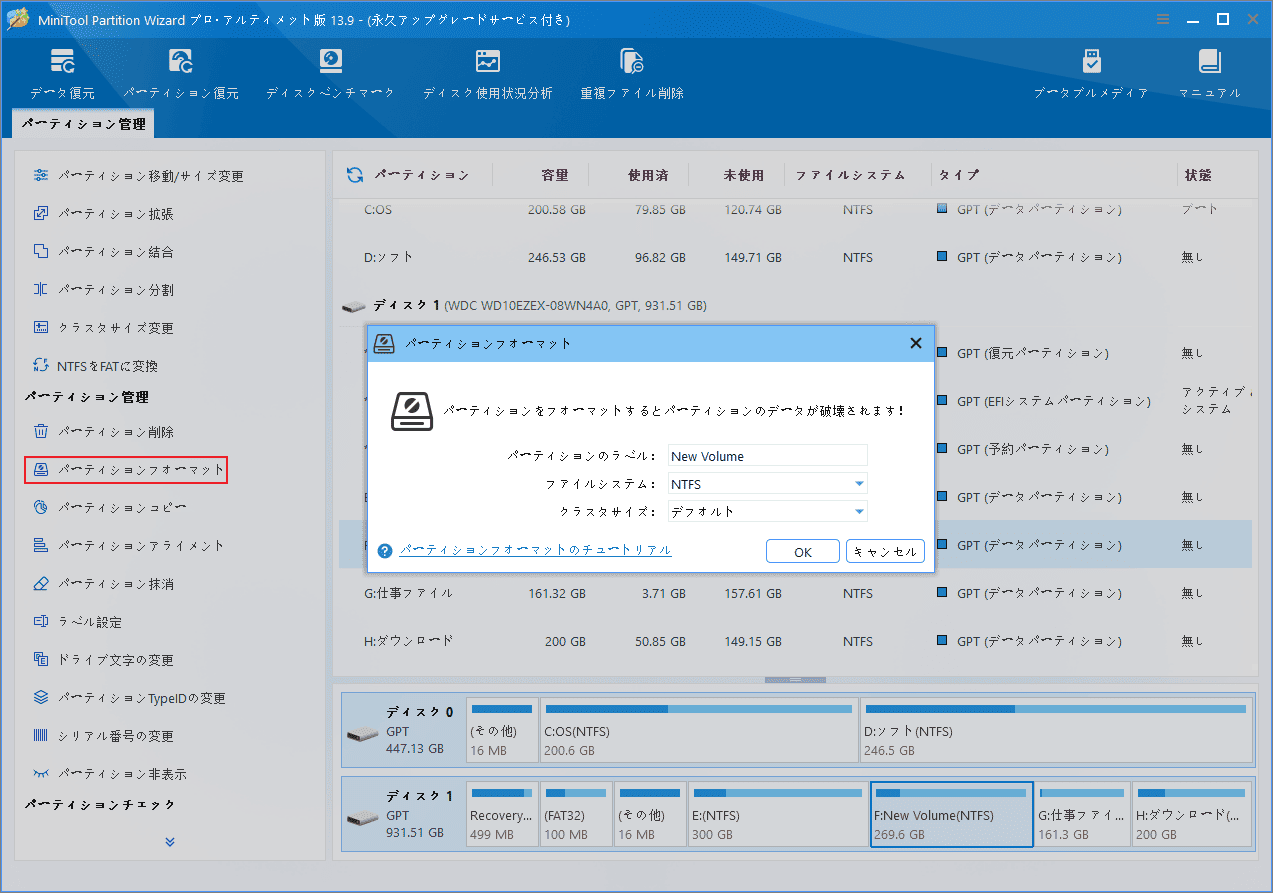The height and width of the screenshot is (893, 1273).
Task: Launch ディスクベンチマーク
Action: (x=330, y=73)
